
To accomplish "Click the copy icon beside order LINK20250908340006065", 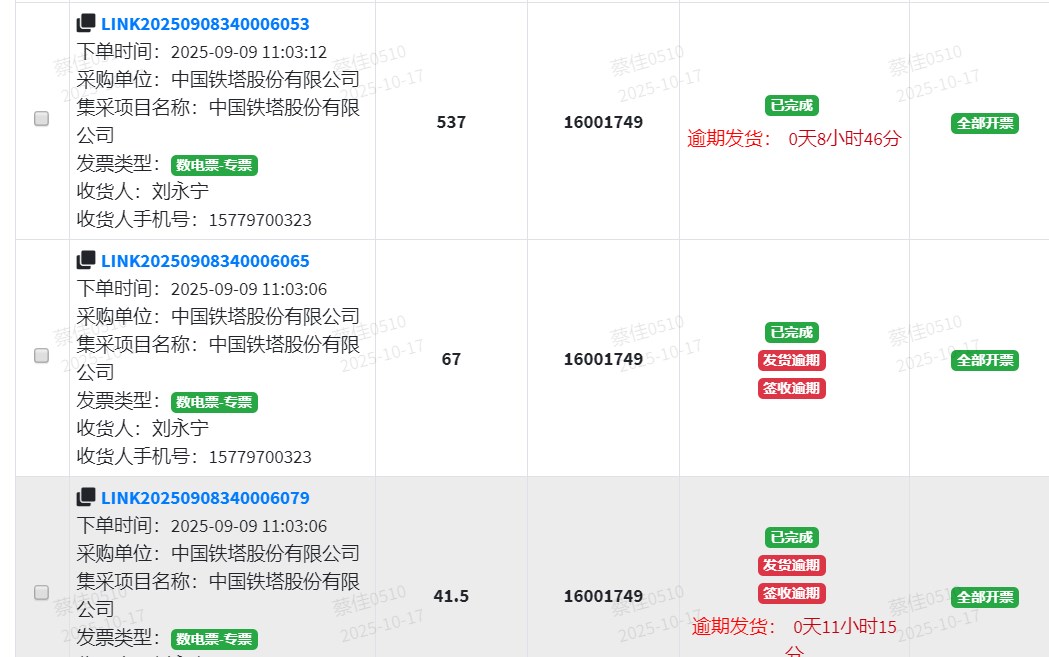I will point(86,260).
